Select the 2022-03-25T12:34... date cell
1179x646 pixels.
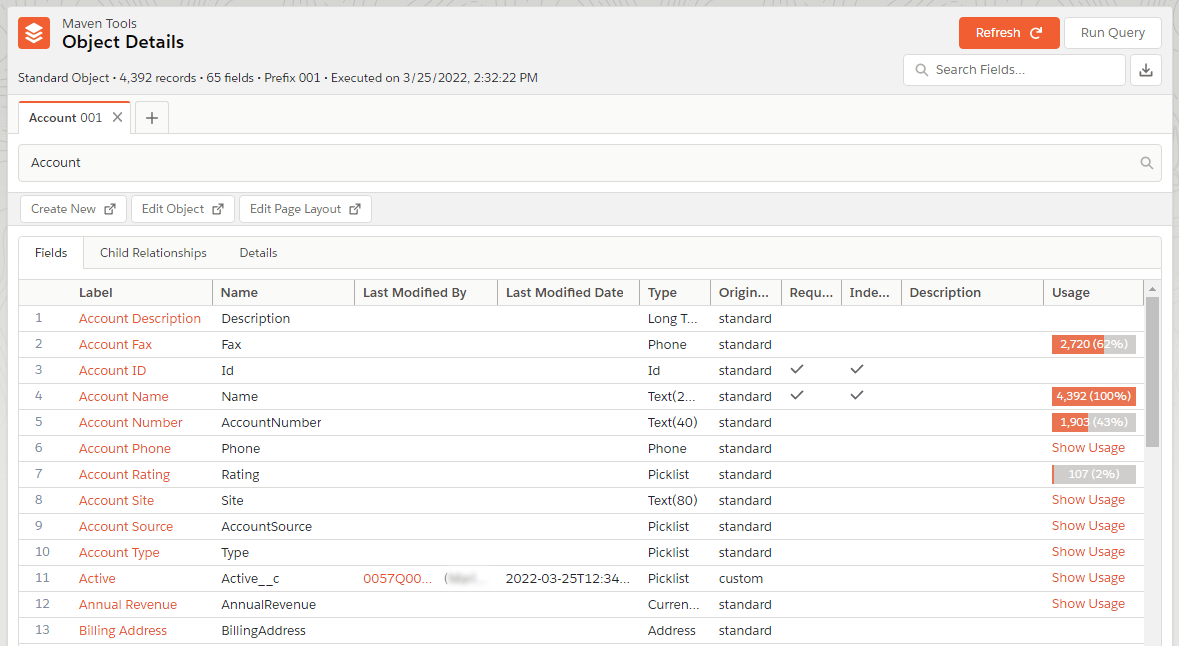[x=568, y=578]
